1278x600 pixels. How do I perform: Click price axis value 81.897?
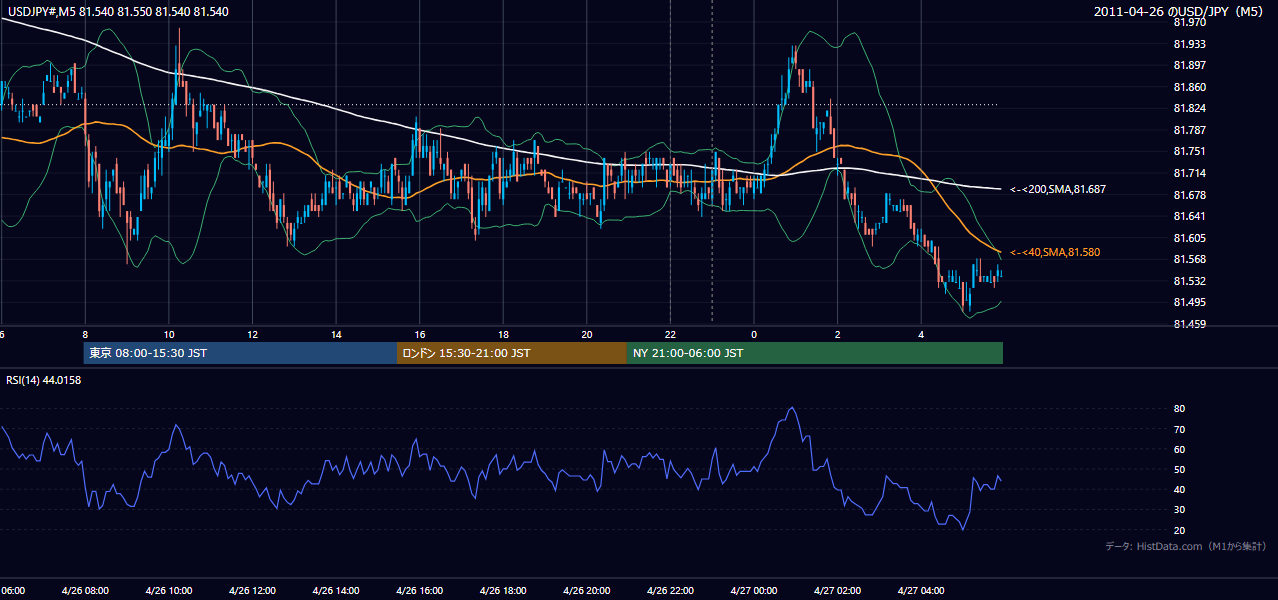pyautogui.click(x=1189, y=65)
